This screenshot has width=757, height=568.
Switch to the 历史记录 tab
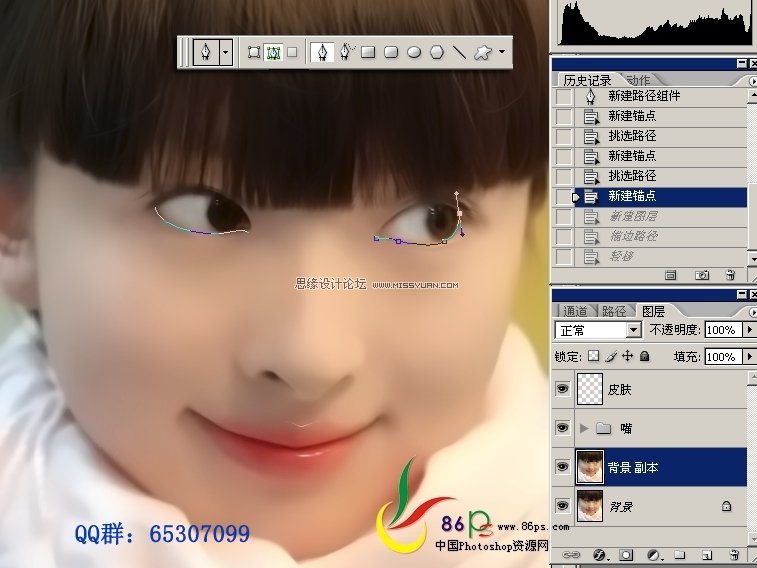[x=587, y=80]
